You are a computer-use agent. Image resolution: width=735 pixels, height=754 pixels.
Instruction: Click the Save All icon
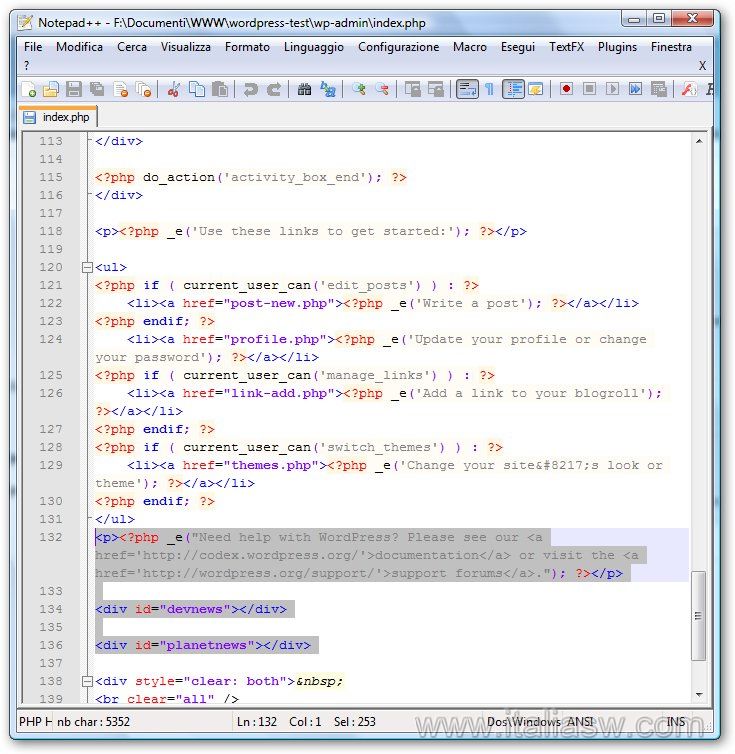[97, 89]
